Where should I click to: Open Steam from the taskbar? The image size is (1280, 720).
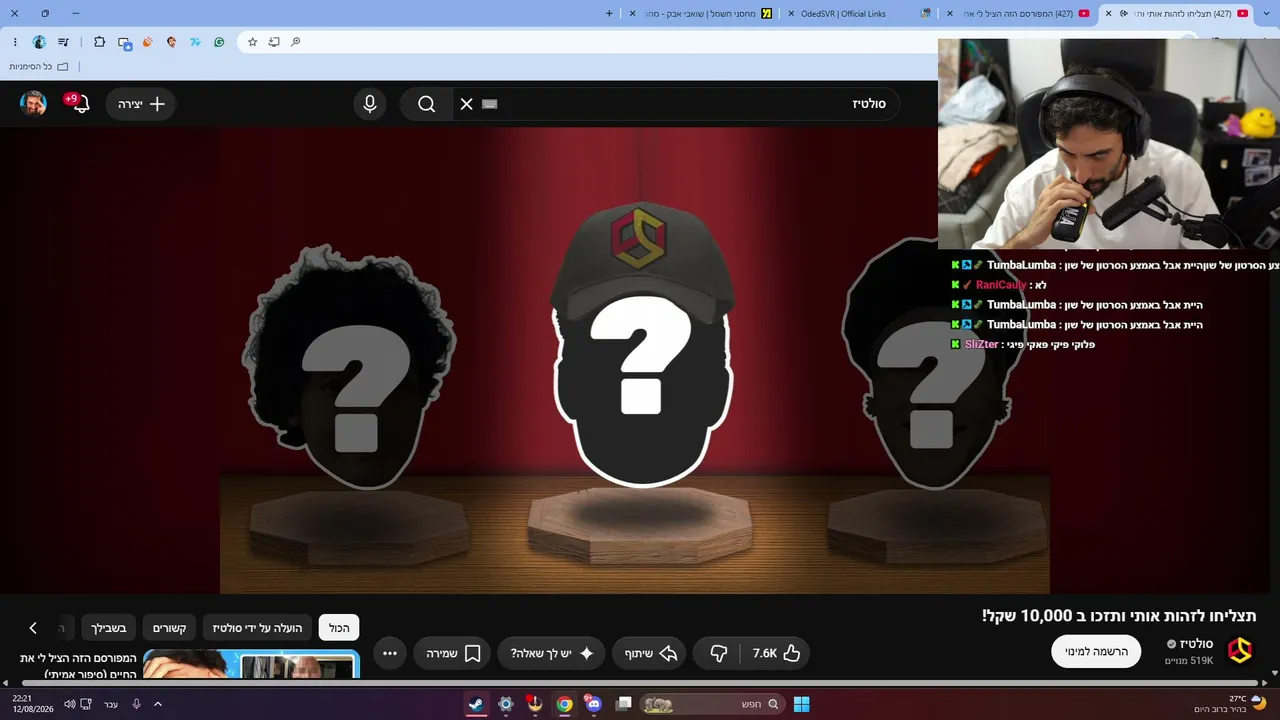tap(476, 704)
